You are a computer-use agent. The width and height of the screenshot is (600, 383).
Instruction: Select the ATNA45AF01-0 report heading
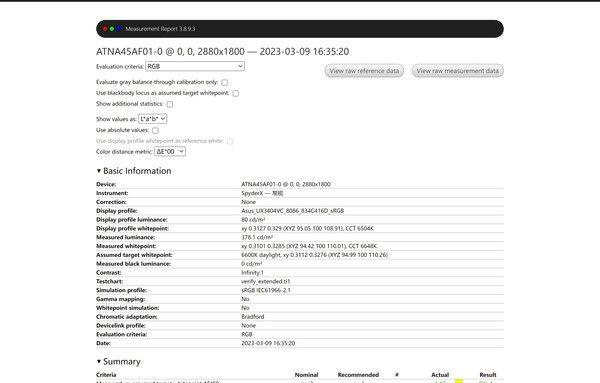[222, 51]
